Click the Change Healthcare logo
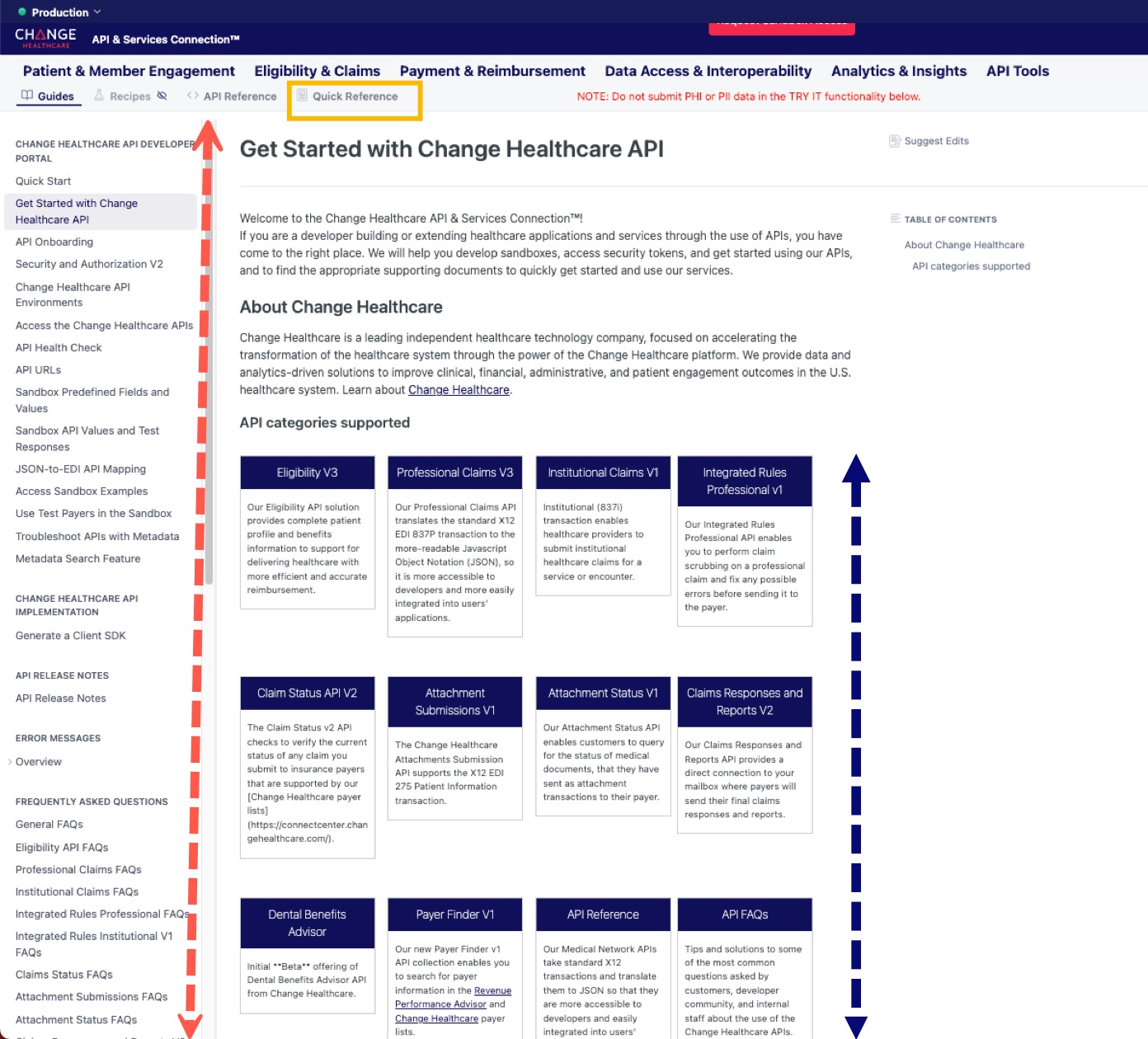This screenshot has height=1039, width=1148. tap(45, 38)
